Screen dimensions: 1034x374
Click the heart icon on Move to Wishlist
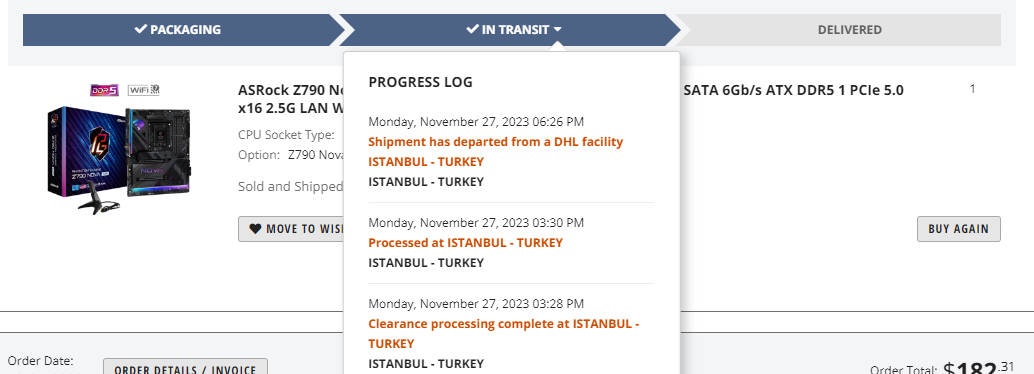pos(255,229)
